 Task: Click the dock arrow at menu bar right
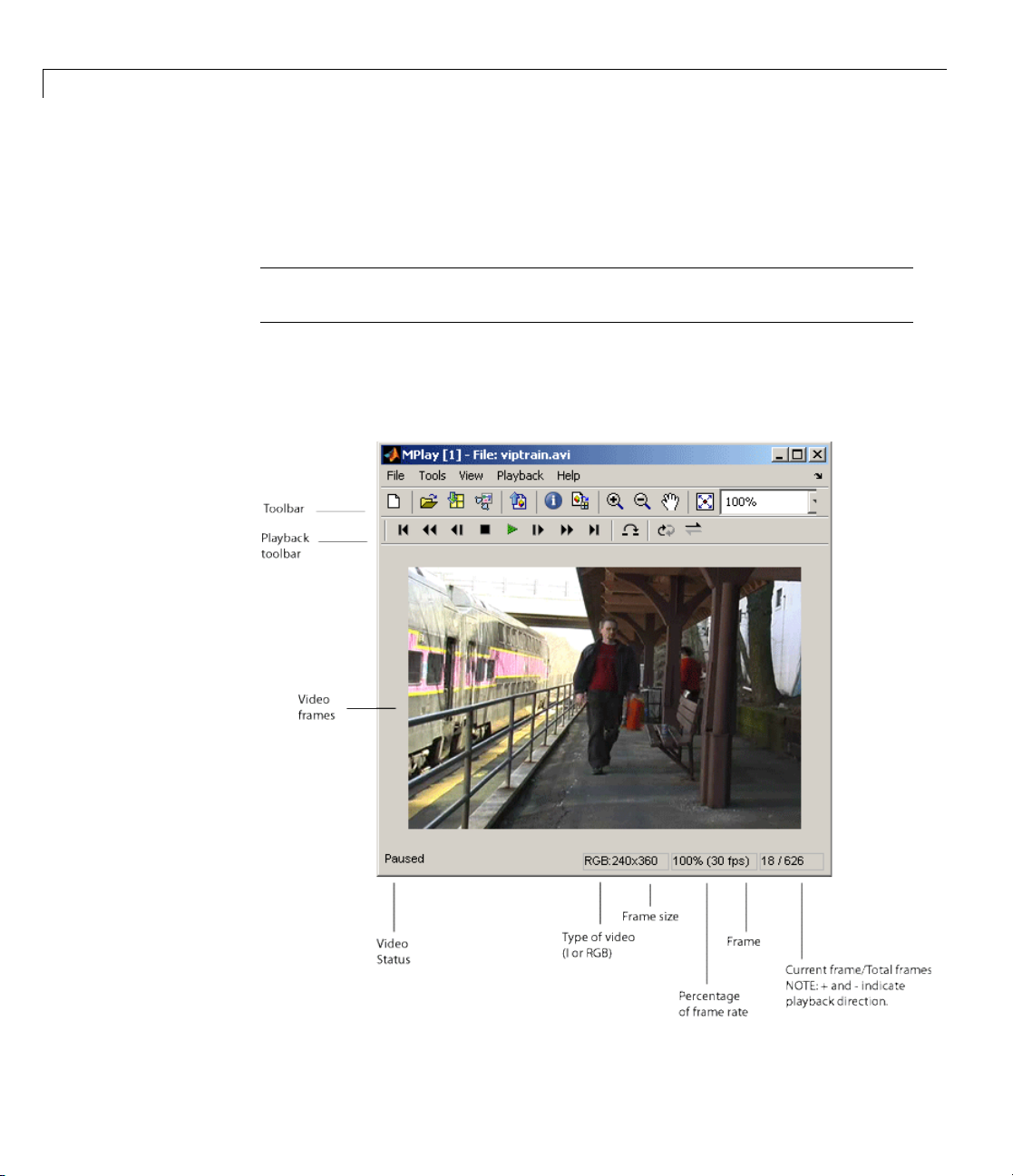tap(818, 476)
